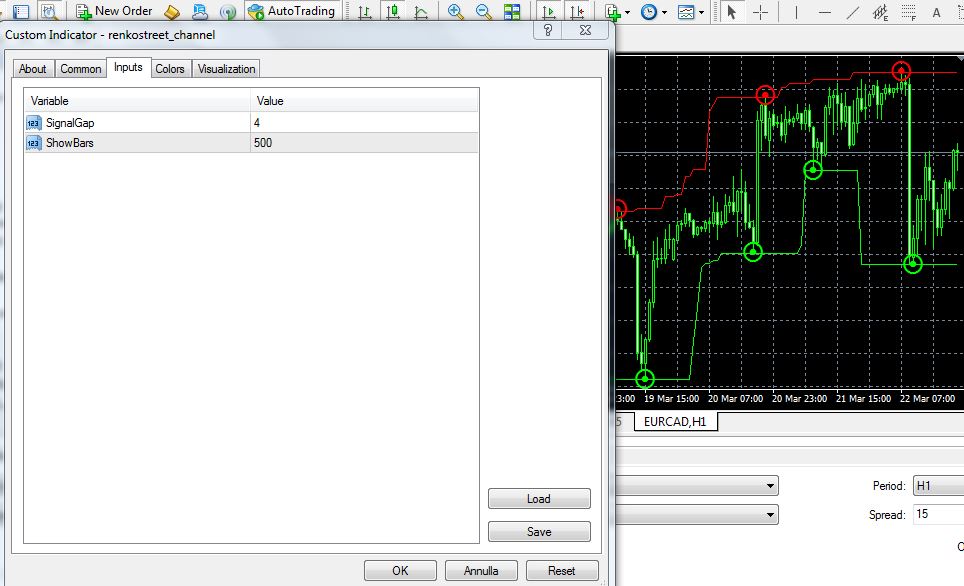Open the Visualization tab

(226, 69)
